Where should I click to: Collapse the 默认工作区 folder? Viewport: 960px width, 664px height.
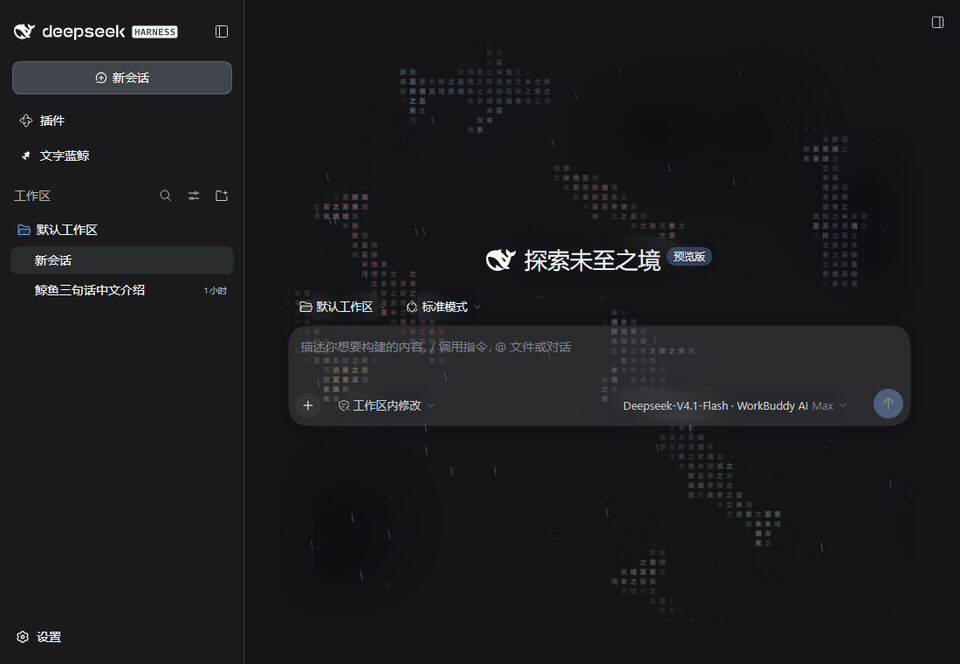click(x=58, y=229)
